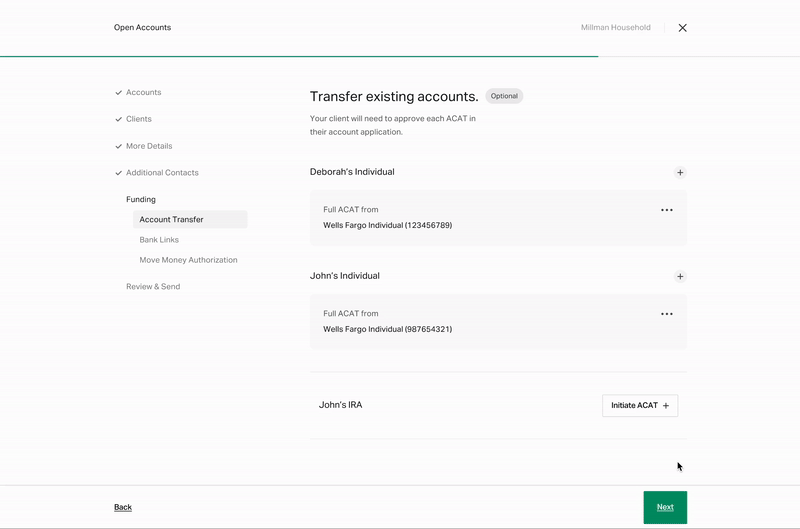This screenshot has width=800, height=529.
Task: Click the checkmark icon beside Additional Contacts
Action: 118,173
